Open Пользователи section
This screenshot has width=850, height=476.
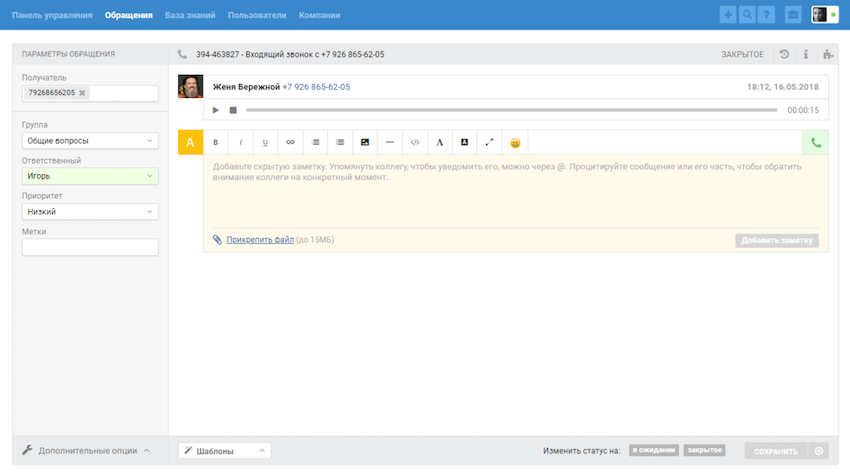(257, 15)
